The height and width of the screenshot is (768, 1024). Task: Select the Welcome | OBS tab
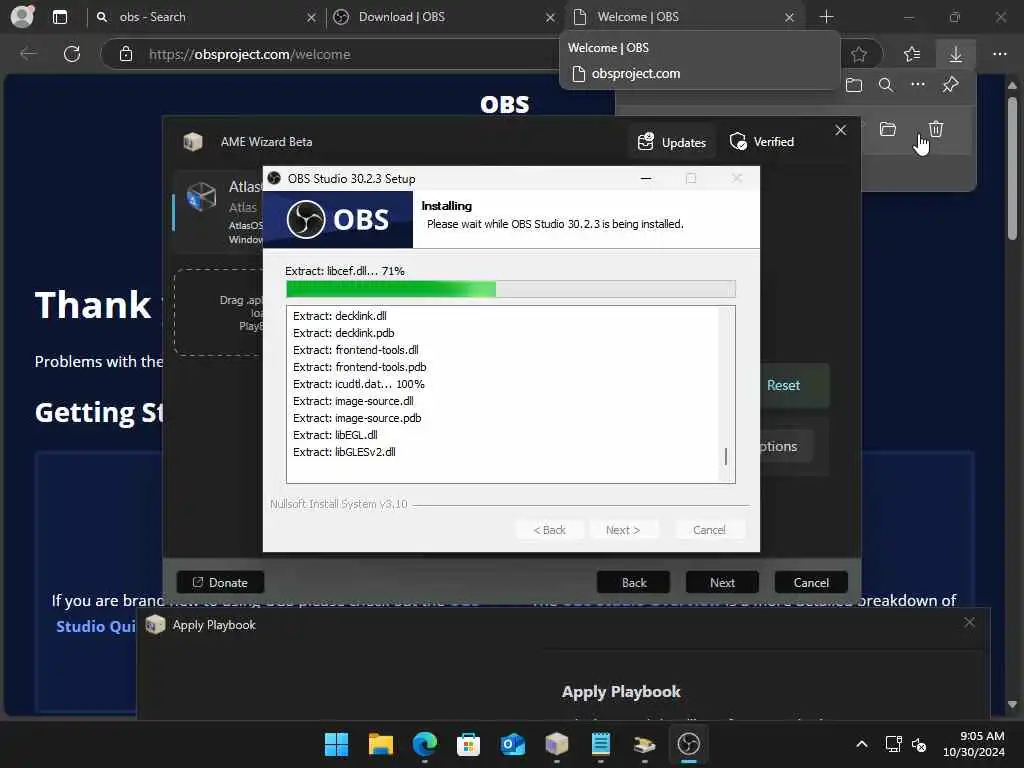point(682,17)
